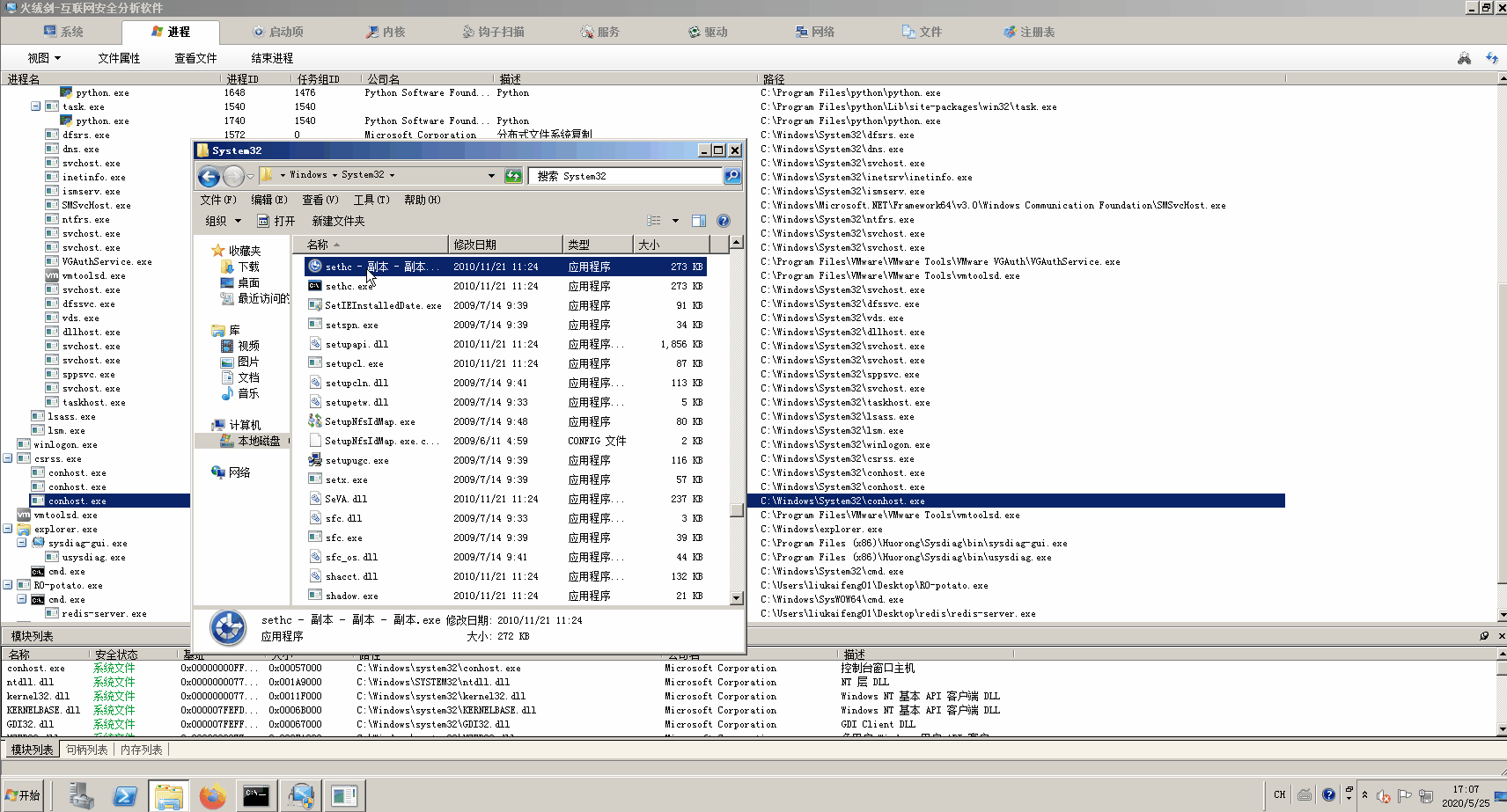Click the magnifier icon in System32 search box

coord(731,176)
